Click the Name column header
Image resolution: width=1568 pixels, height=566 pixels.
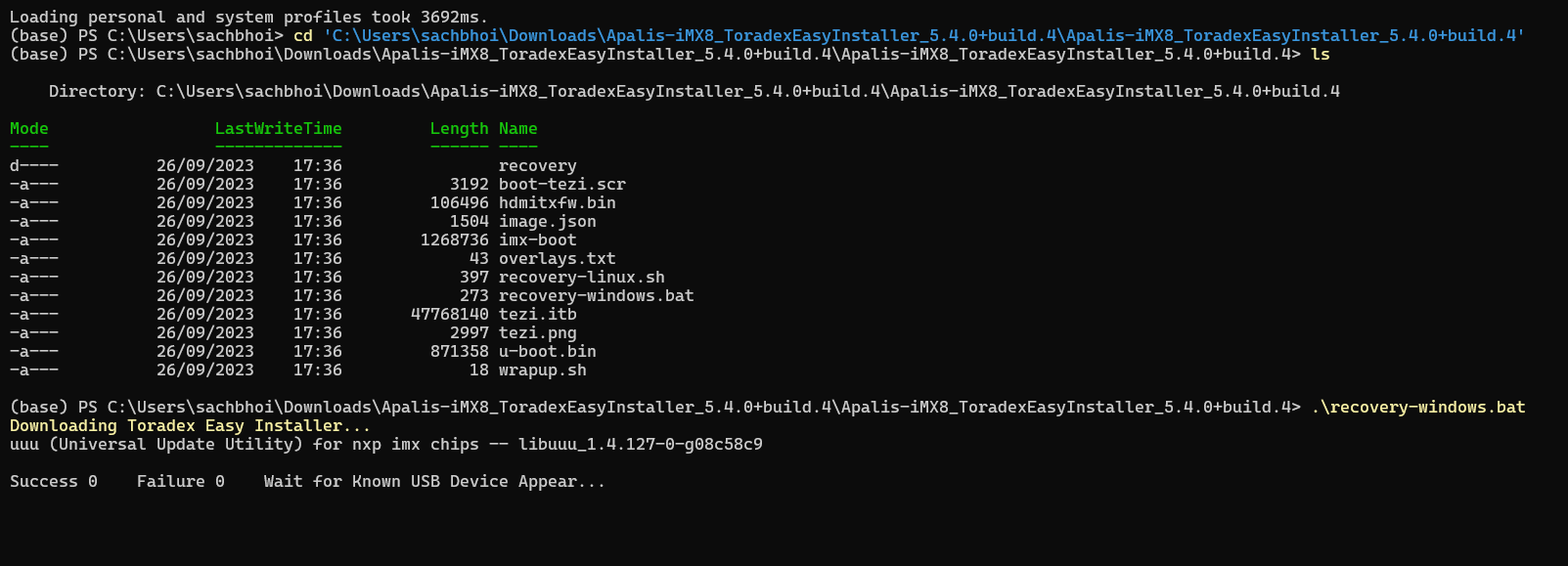(x=517, y=129)
